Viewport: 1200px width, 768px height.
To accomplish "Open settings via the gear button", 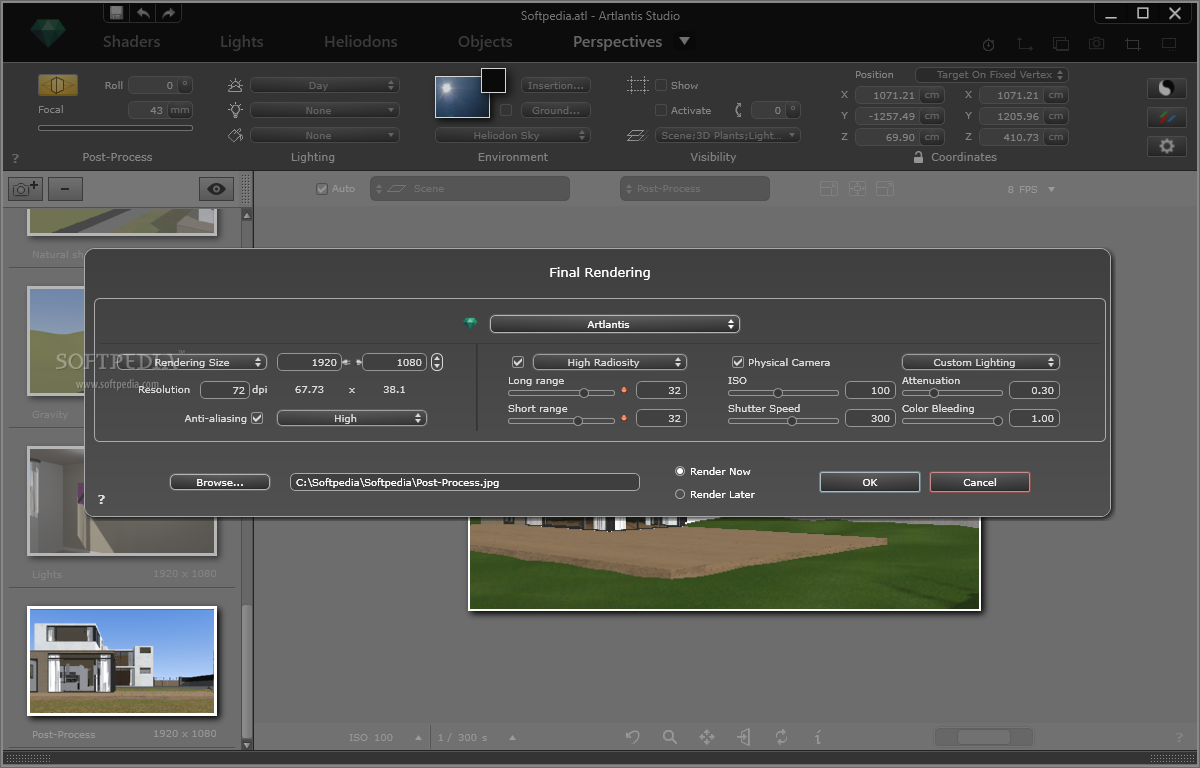I will point(1166,146).
